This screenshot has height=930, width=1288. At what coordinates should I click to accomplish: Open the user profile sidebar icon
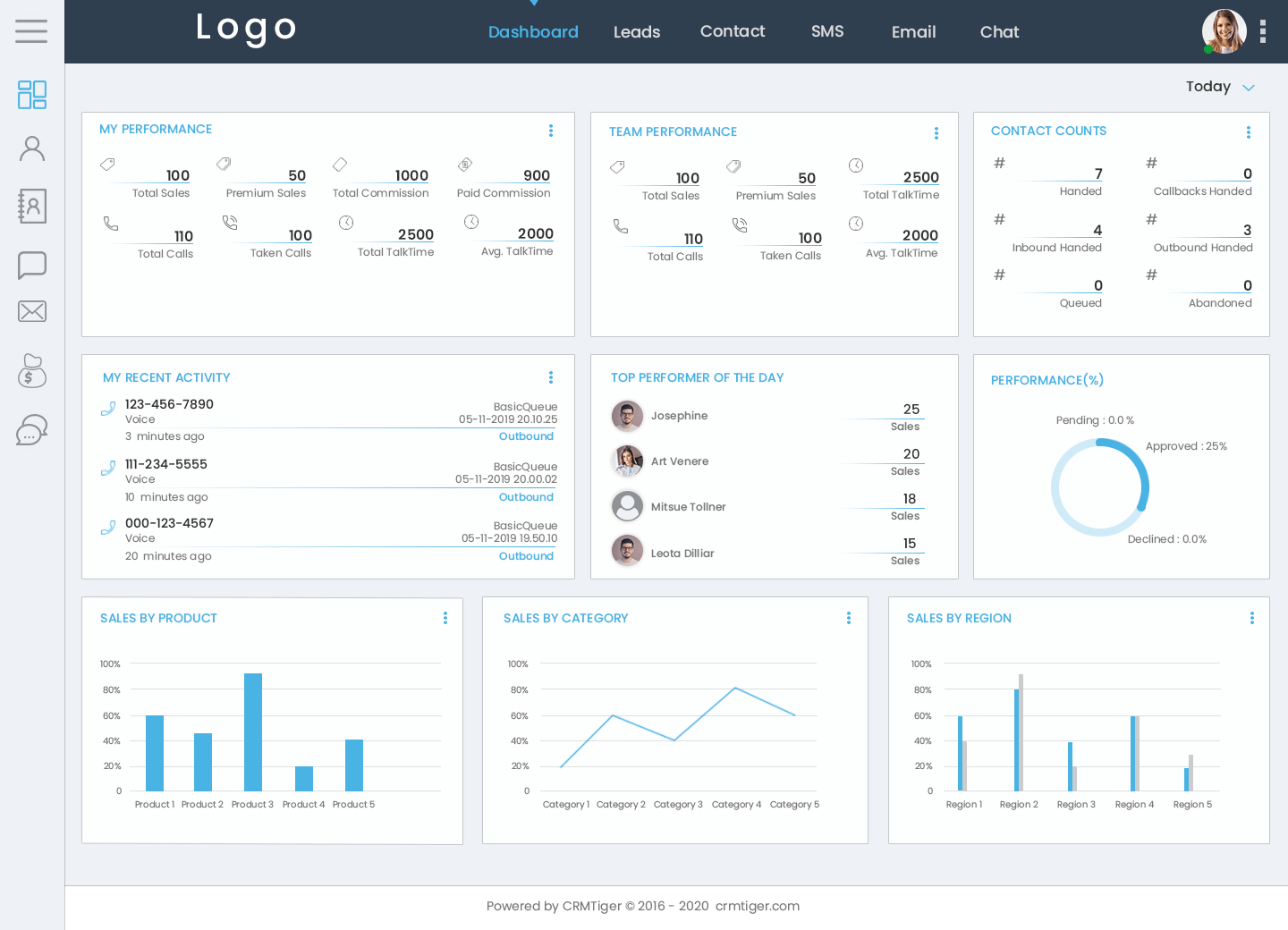point(32,149)
